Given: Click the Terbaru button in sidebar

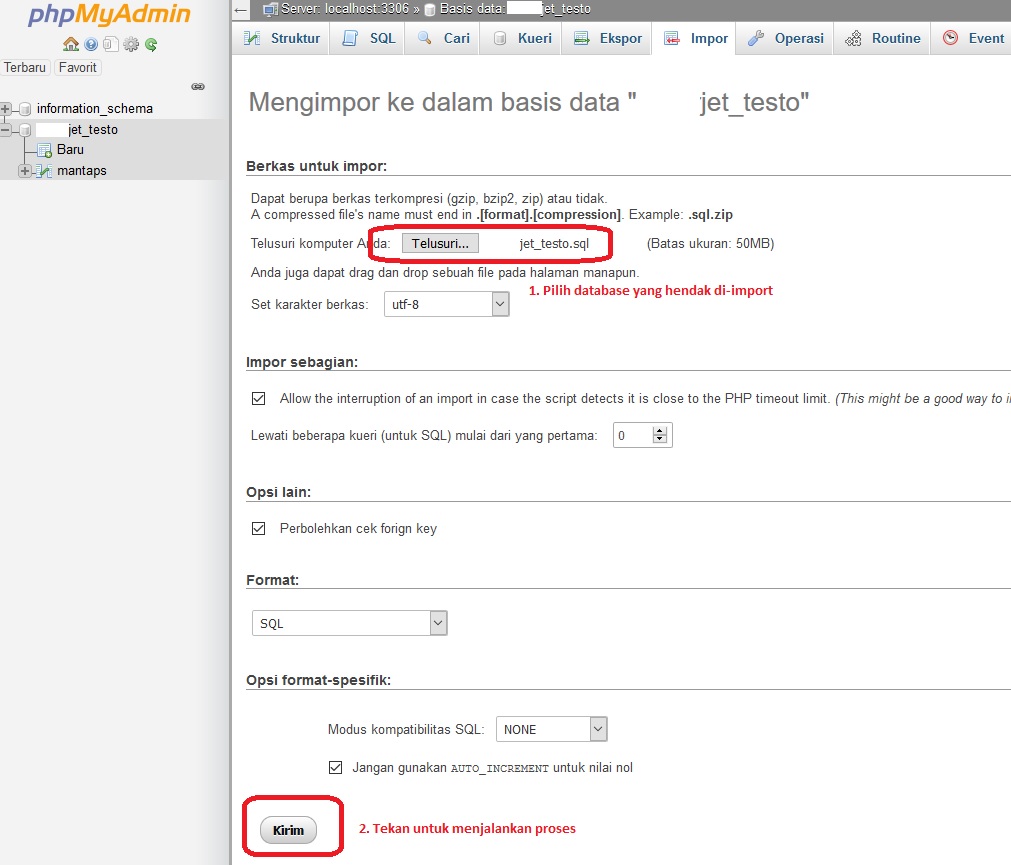Looking at the screenshot, I should [25, 68].
